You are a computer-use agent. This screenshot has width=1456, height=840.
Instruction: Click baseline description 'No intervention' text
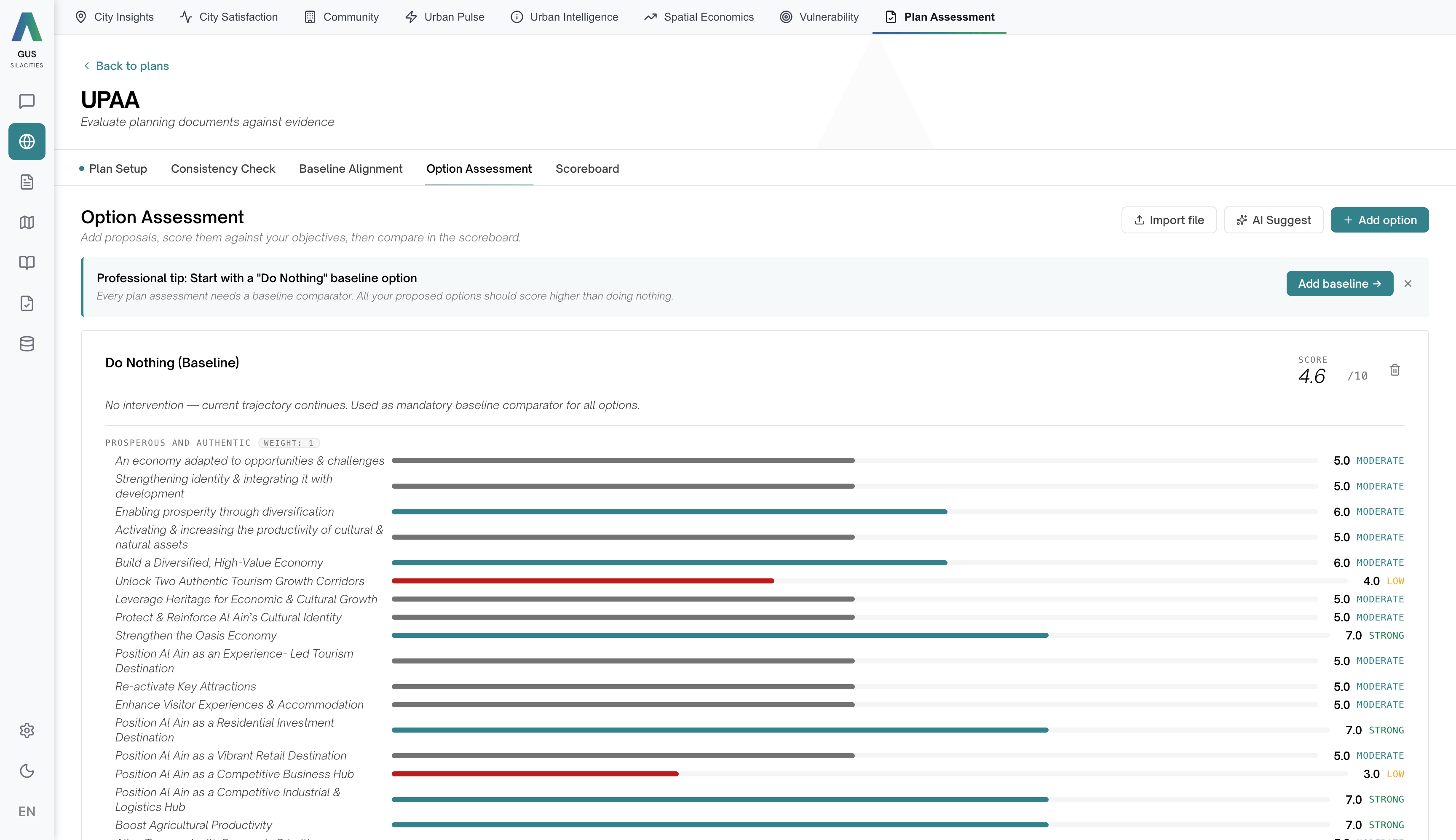click(x=372, y=405)
